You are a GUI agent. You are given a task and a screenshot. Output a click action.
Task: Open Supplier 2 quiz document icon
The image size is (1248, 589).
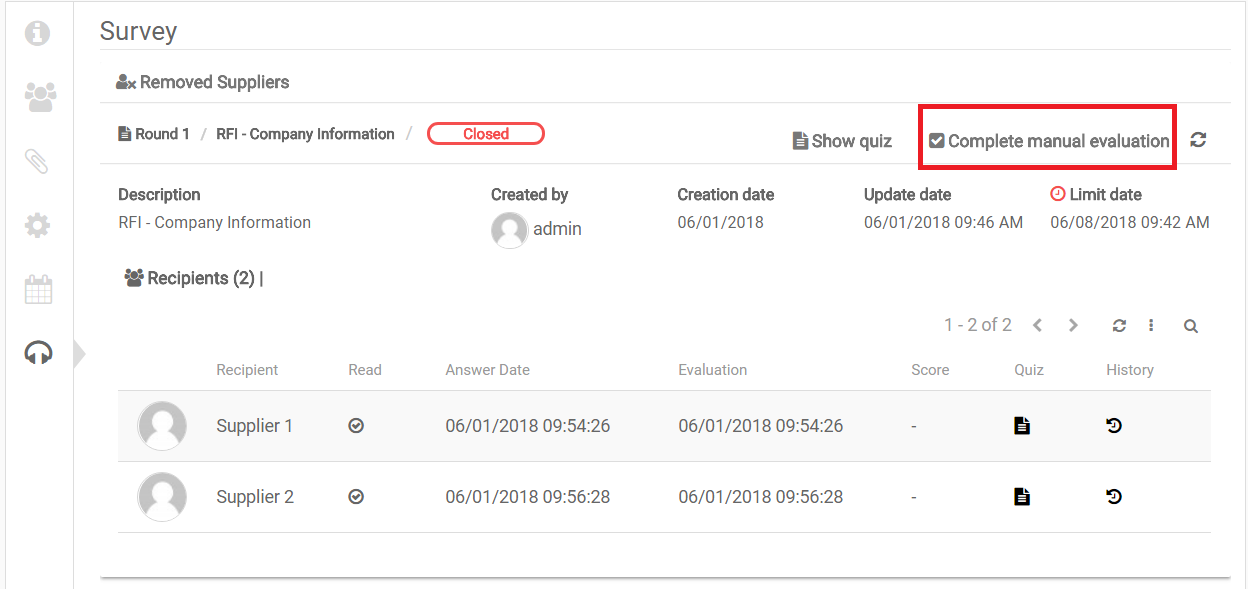click(x=1021, y=497)
